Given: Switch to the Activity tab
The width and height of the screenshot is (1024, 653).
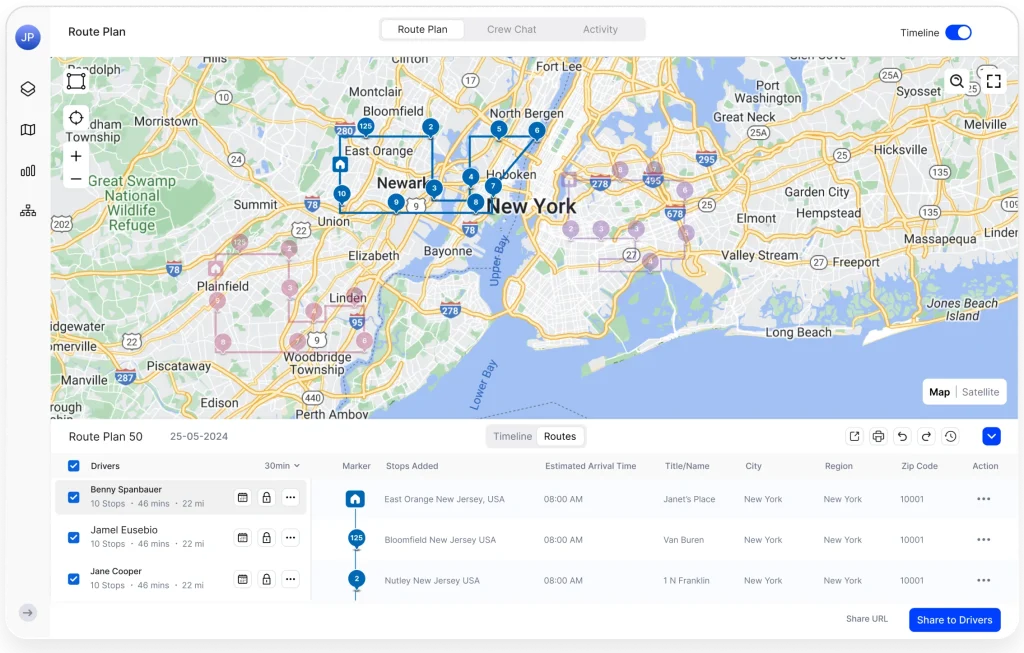Looking at the screenshot, I should 600,29.
